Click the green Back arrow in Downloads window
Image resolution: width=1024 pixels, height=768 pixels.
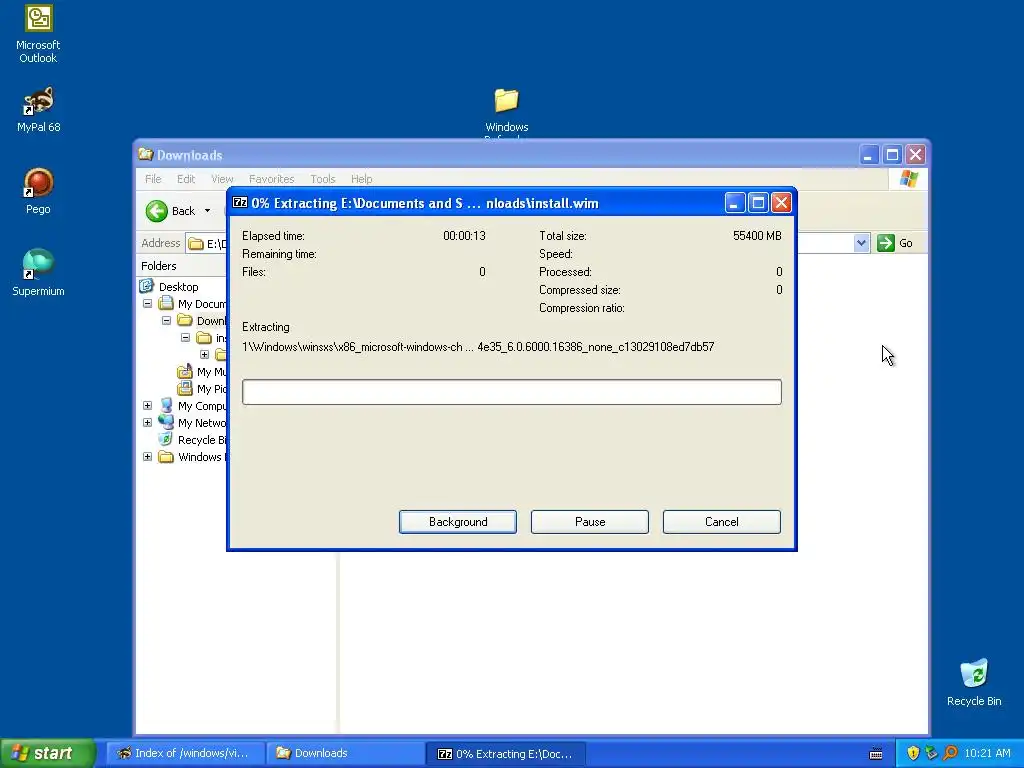(157, 211)
